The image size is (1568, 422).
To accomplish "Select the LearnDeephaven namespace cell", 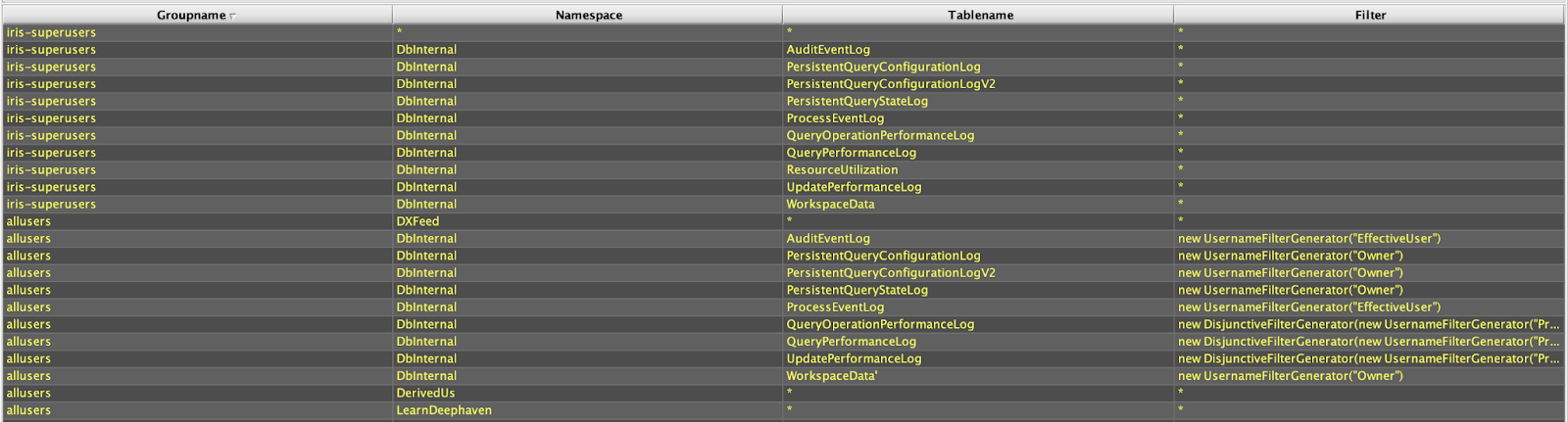I will pyautogui.click(x=444, y=410).
